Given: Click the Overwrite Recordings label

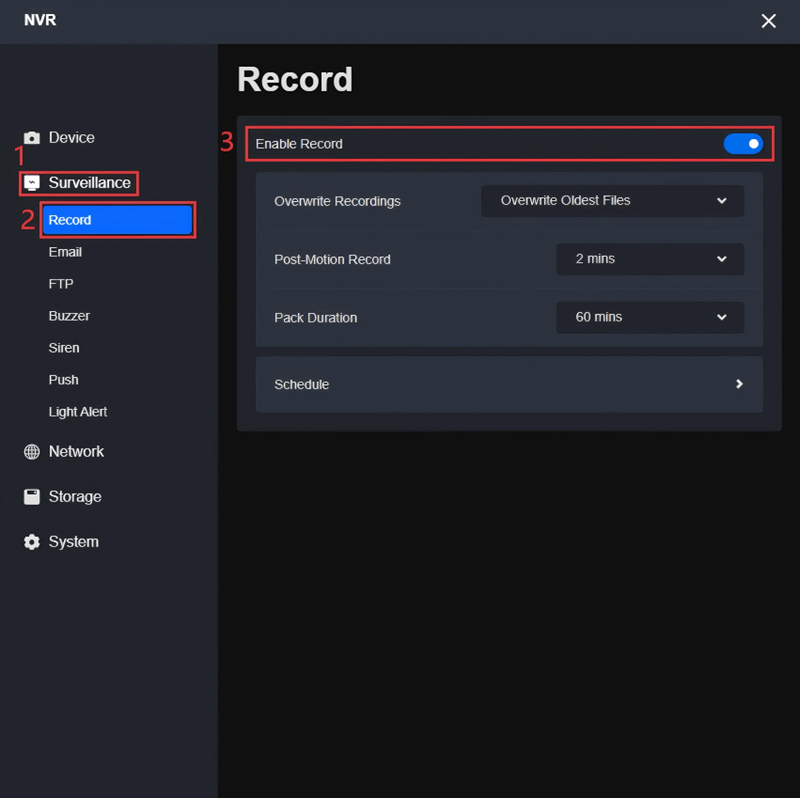Looking at the screenshot, I should 337,201.
